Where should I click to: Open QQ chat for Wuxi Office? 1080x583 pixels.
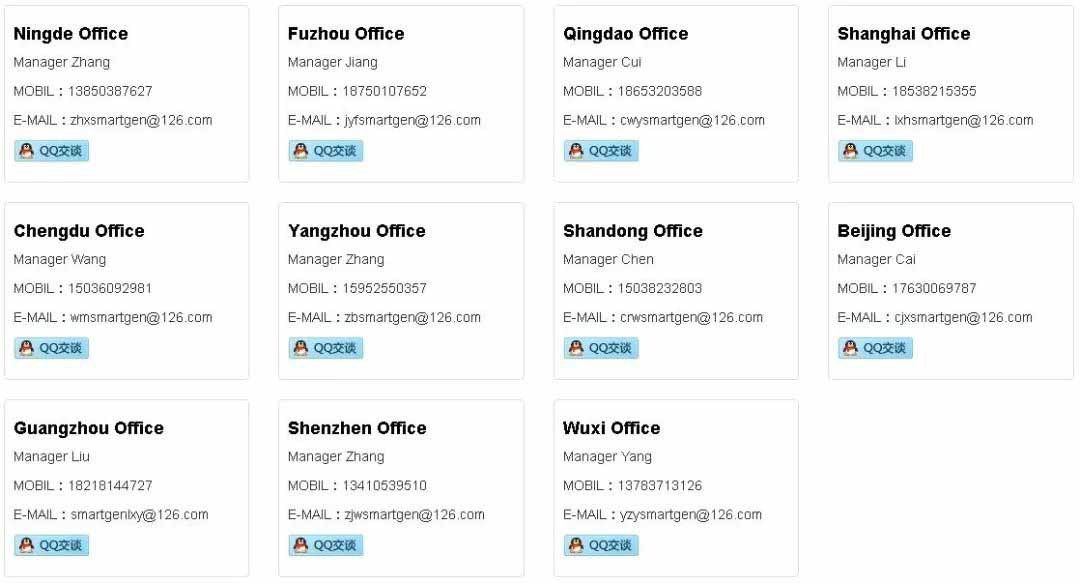pos(601,545)
